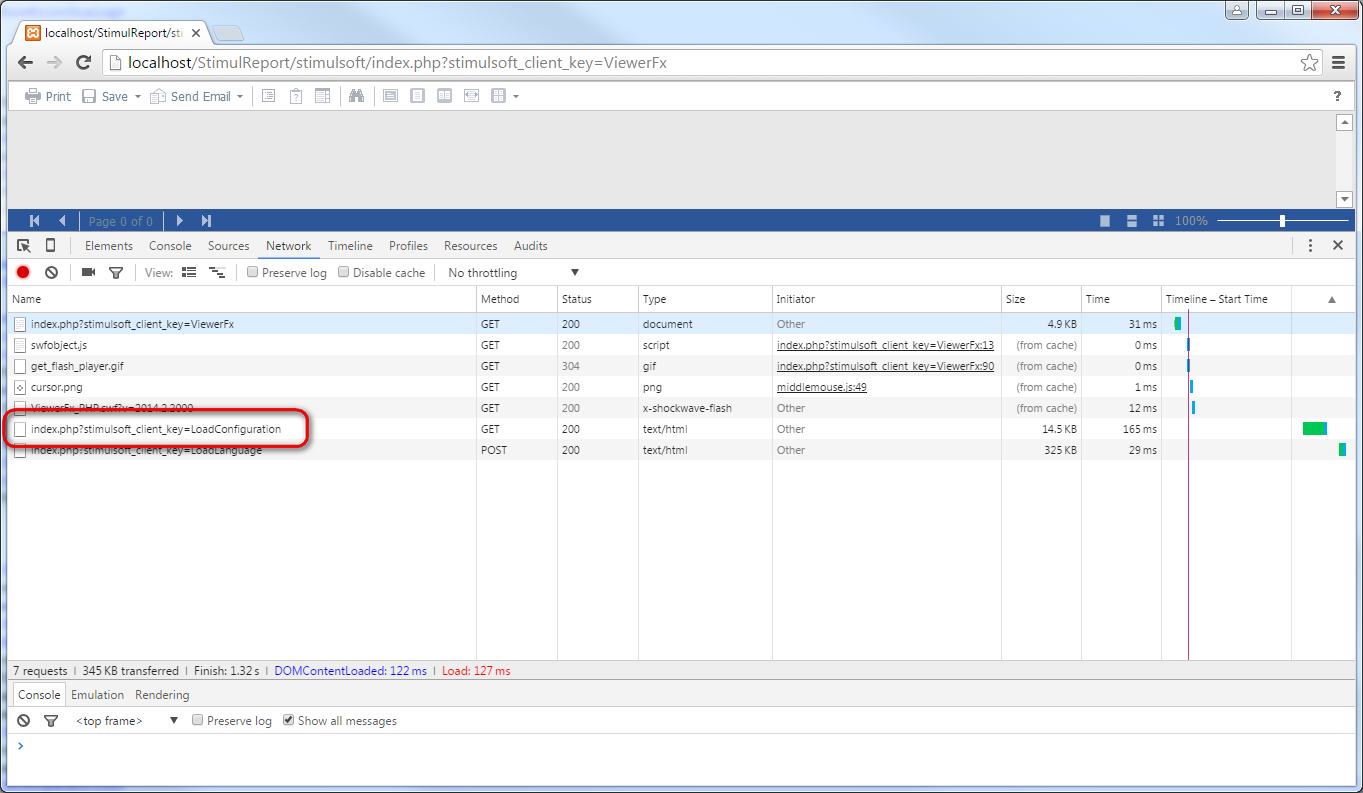Click the DevTools inspect element icon
The image size is (1363, 793).
[x=24, y=246]
